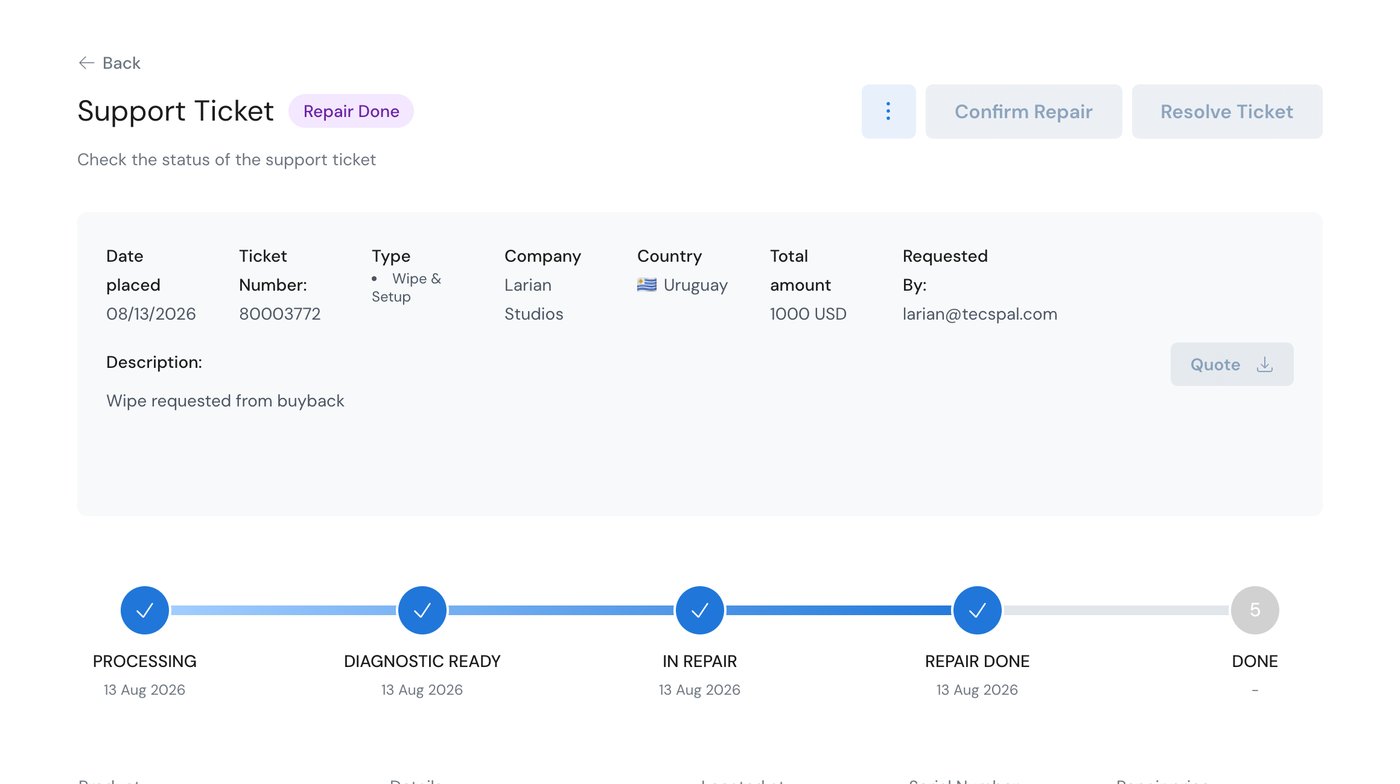Click the DIAGNOSTIC READY step label
Screen dimensions: 1400x784
[422, 661]
